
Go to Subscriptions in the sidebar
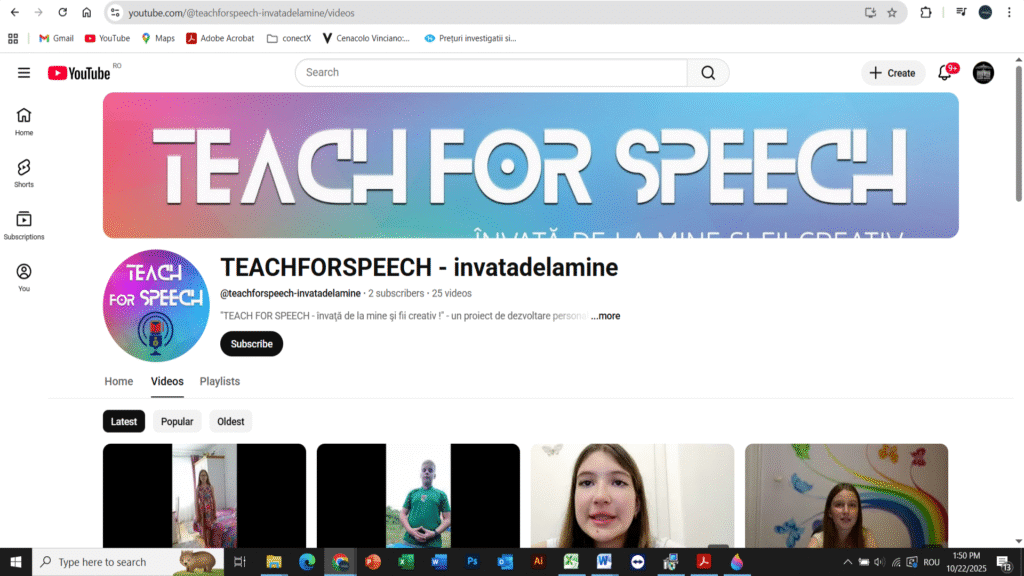coord(24,224)
